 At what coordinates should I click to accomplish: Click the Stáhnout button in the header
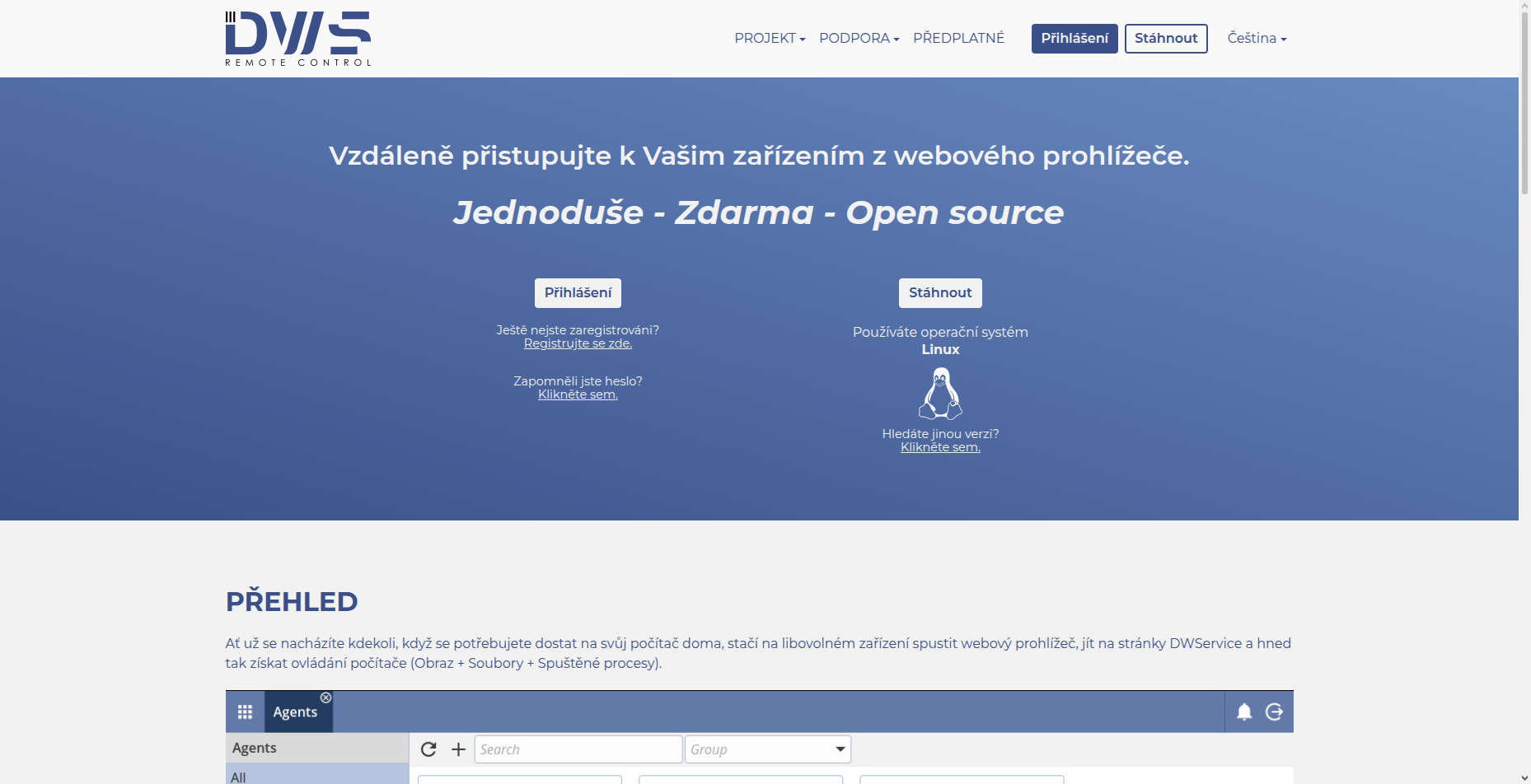pyautogui.click(x=1166, y=39)
